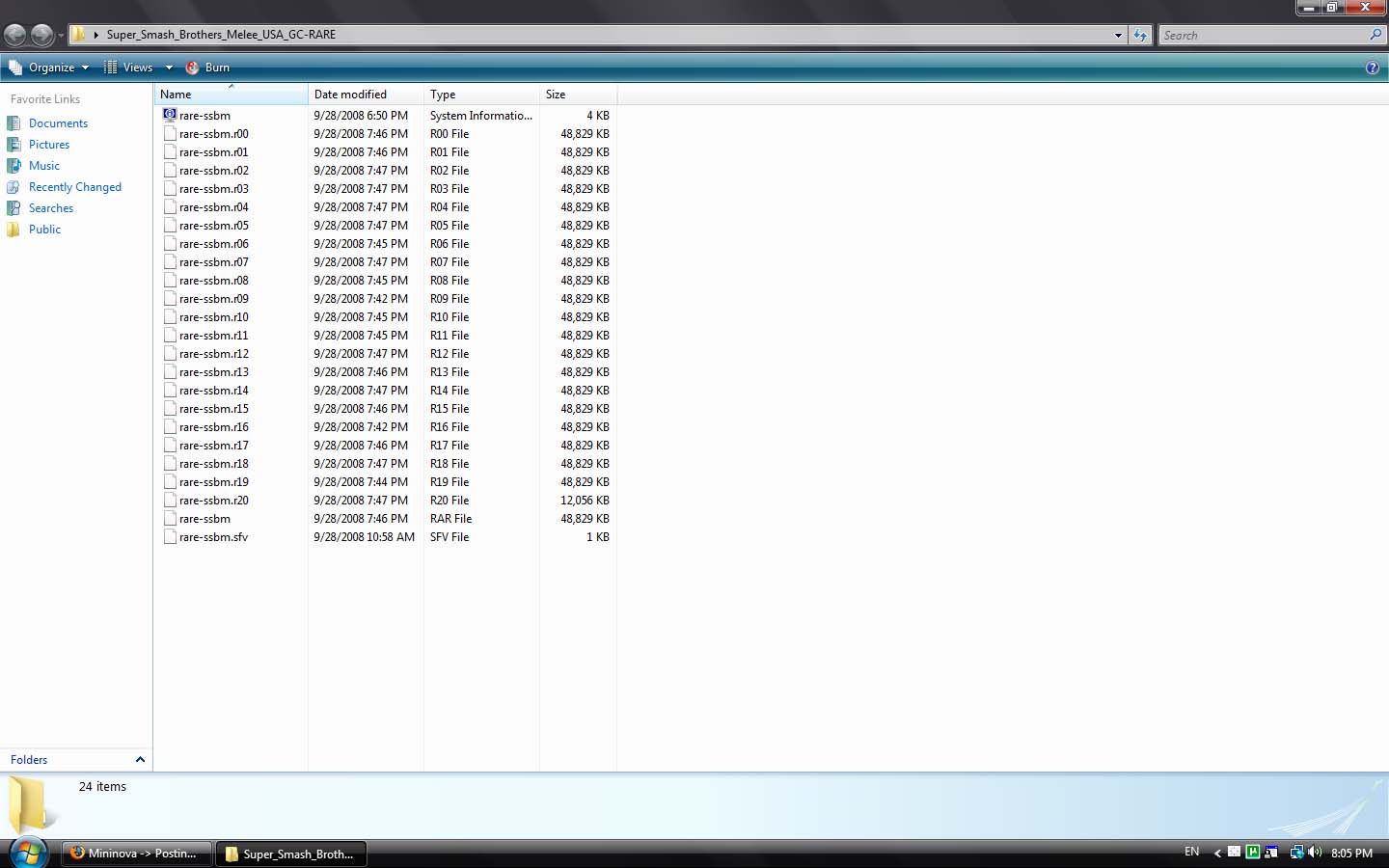Screen dimensions: 1389x868
Task: Select file name rare-ssbm.r20
Action: pos(214,501)
